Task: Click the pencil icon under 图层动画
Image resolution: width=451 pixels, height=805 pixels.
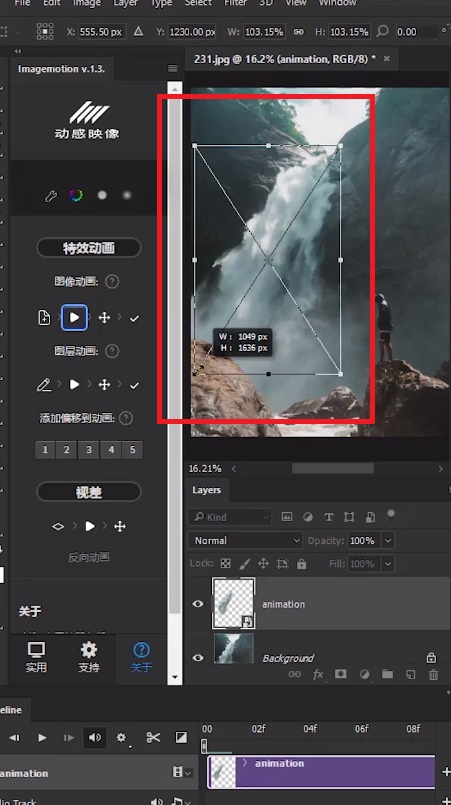Action: (44, 385)
